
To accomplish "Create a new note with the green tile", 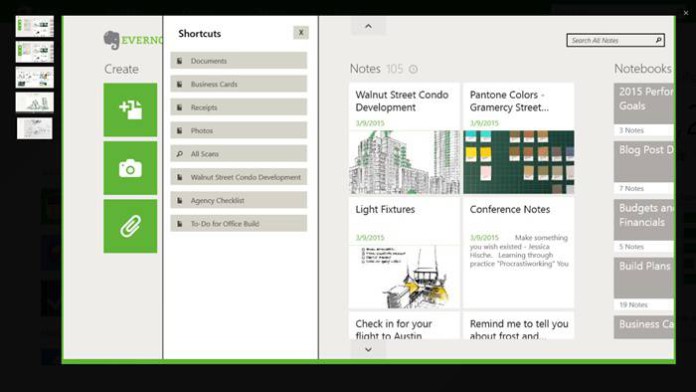I will click(130, 110).
